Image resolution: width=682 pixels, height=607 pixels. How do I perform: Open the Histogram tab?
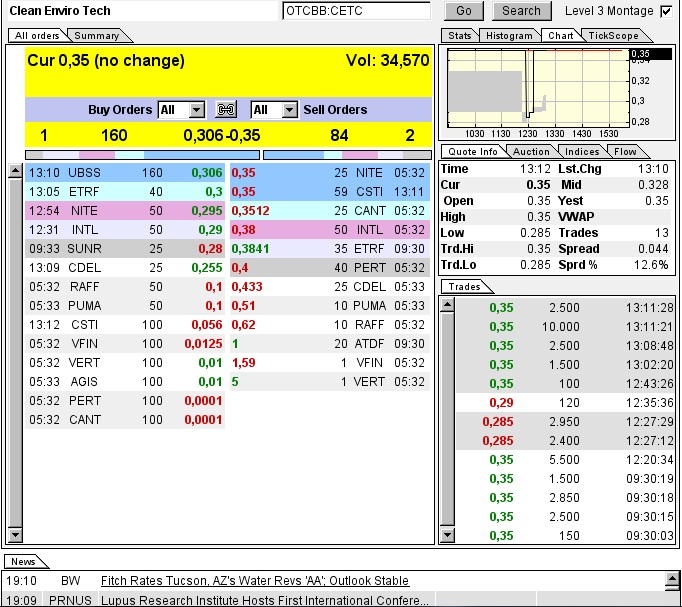[509, 36]
